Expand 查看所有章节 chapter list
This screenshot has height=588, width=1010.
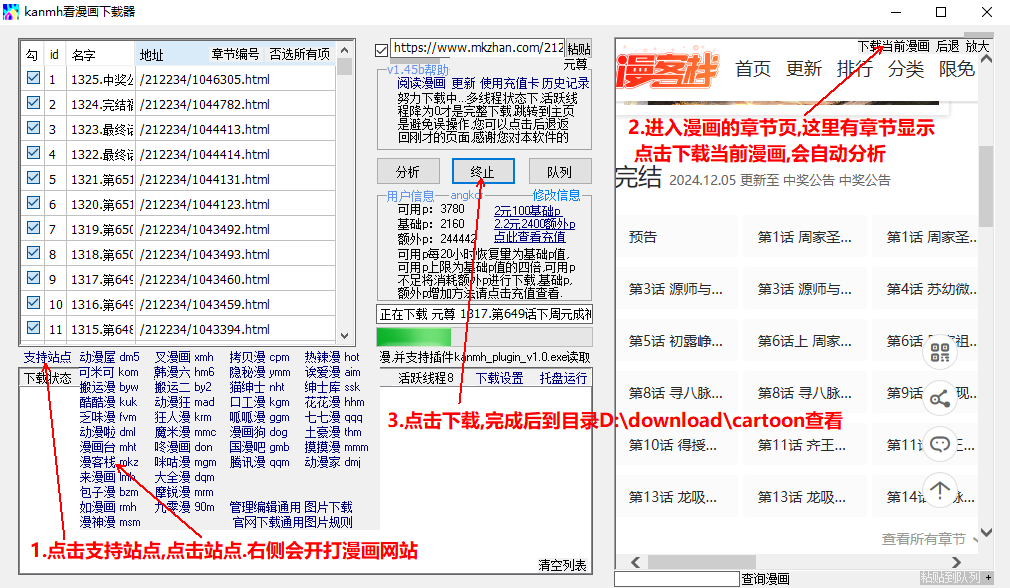click(923, 539)
